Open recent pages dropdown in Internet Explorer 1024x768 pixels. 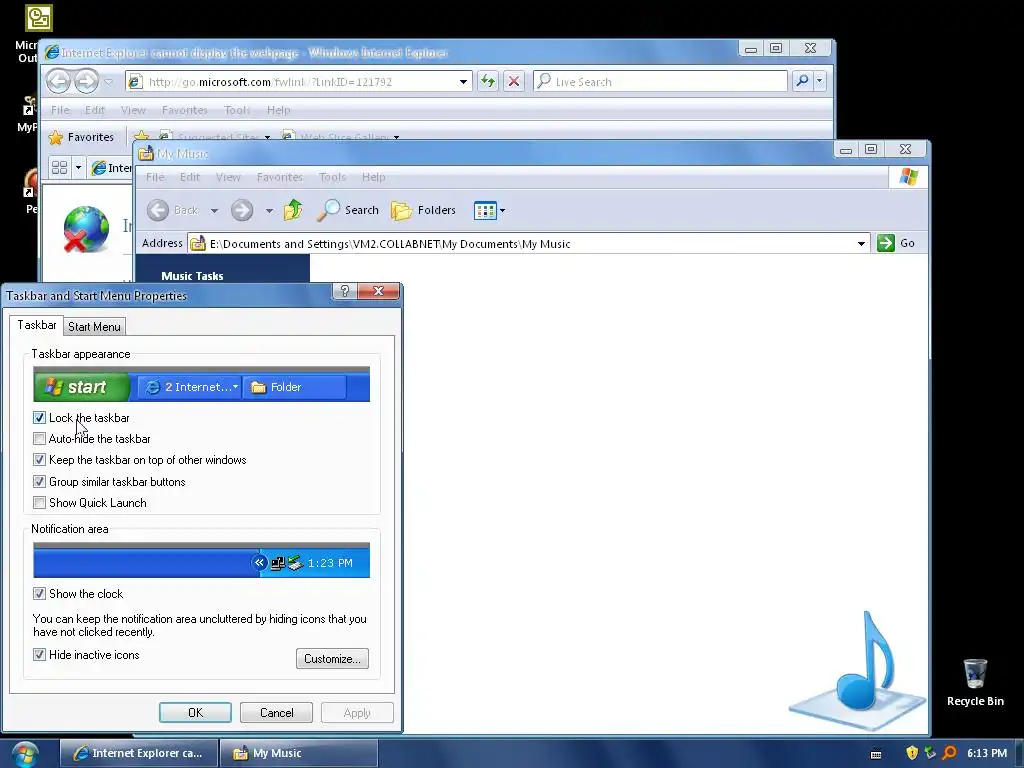click(x=108, y=82)
